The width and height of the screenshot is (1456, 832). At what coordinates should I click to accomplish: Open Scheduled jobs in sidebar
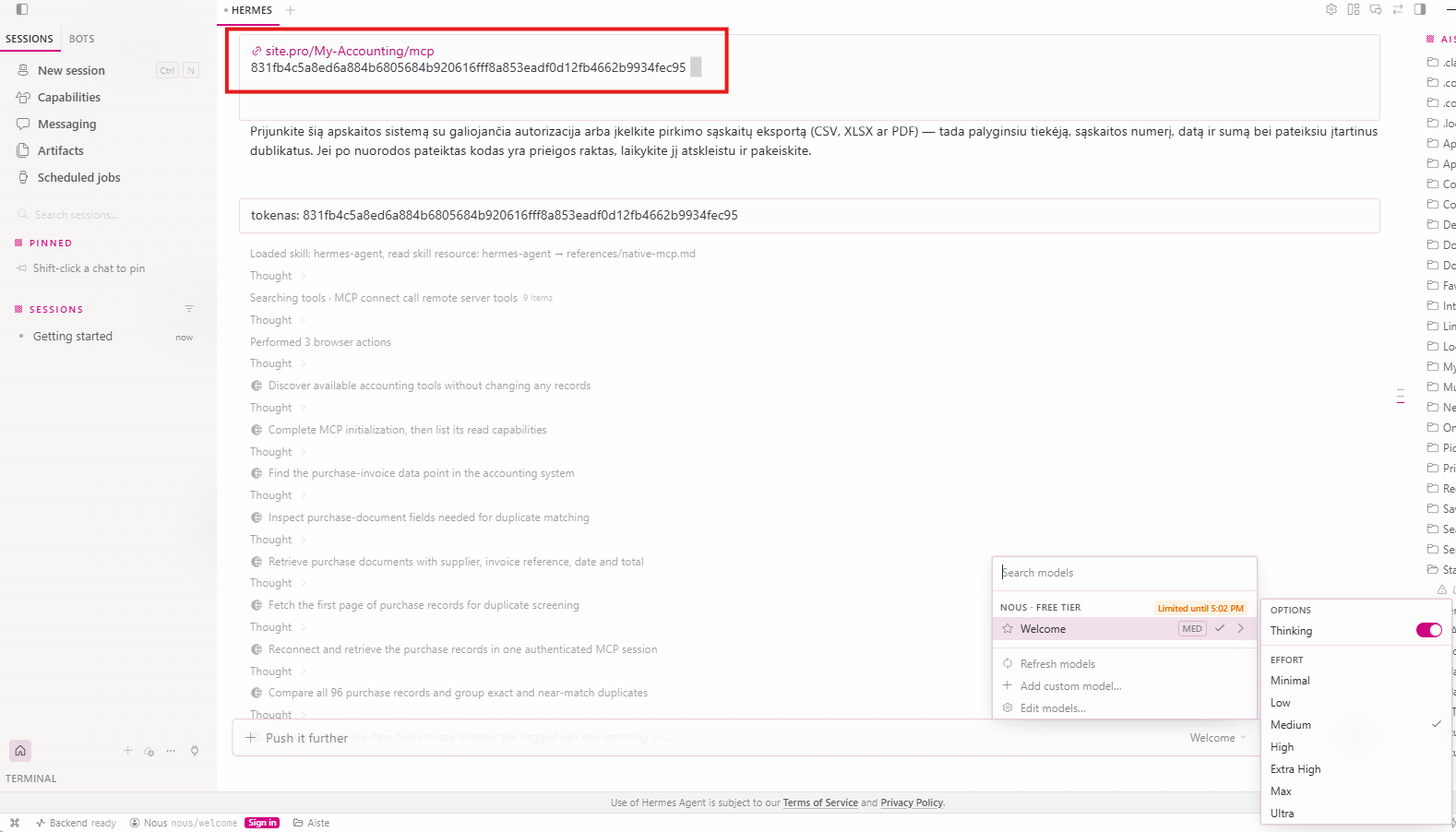click(x=78, y=177)
